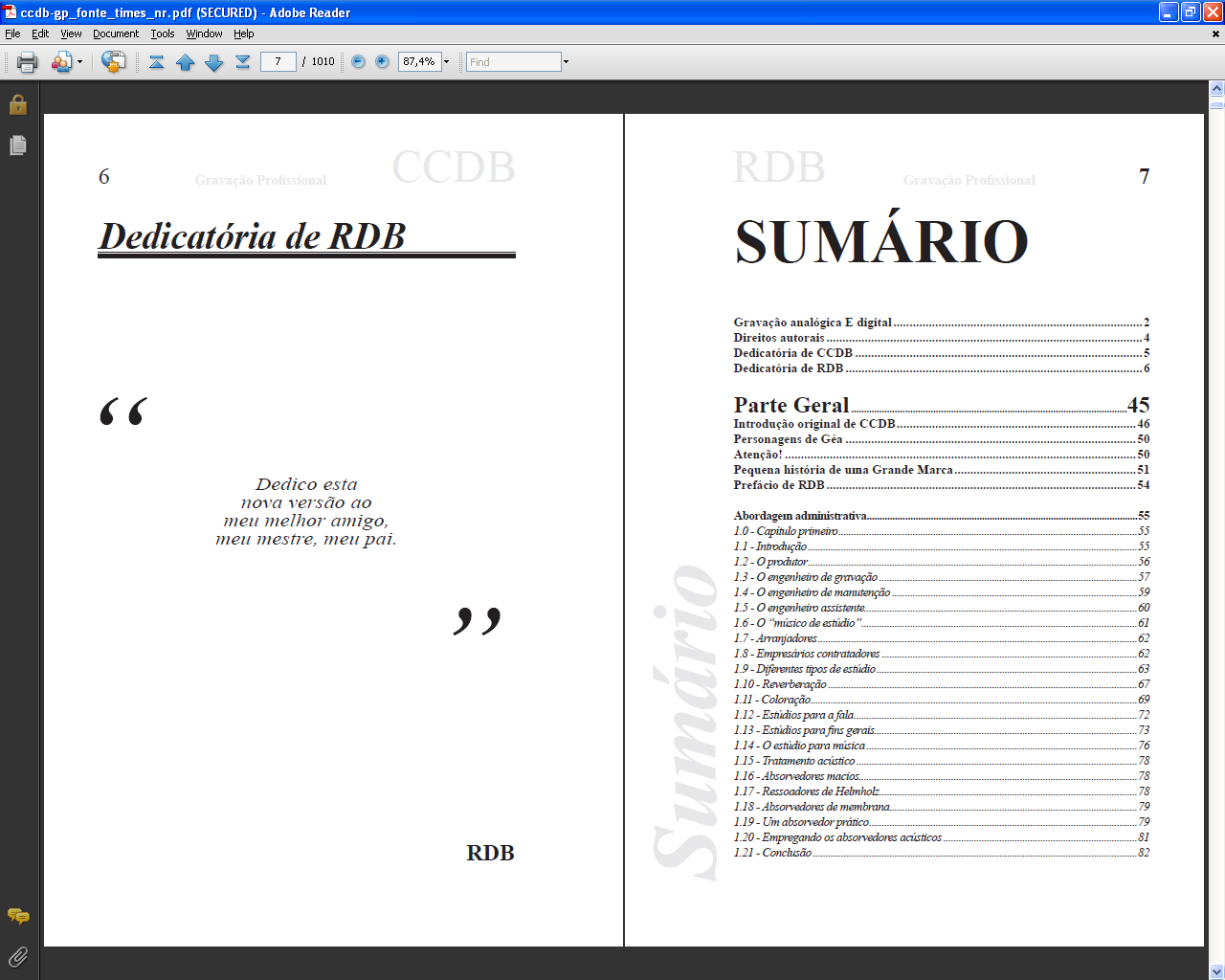Open the Comments panel in the sidebar

tap(17, 916)
